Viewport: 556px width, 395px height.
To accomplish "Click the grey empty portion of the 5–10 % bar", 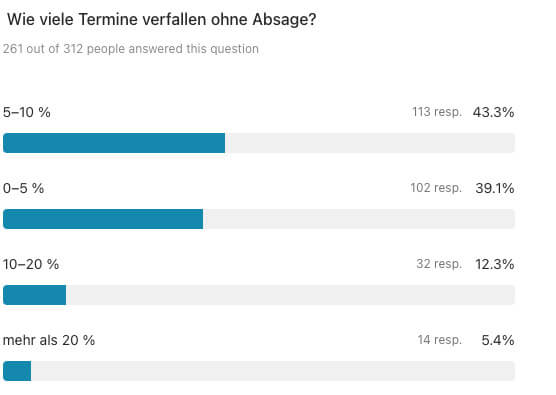I will 370,143.
